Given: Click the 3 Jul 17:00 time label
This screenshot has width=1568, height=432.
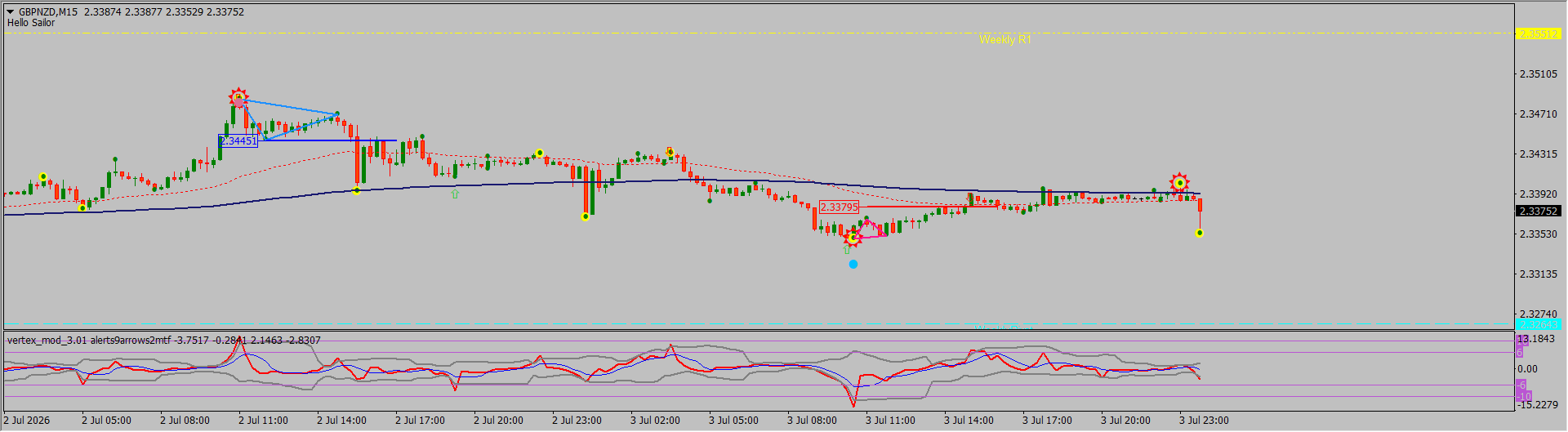Looking at the screenshot, I should 1047,421.
